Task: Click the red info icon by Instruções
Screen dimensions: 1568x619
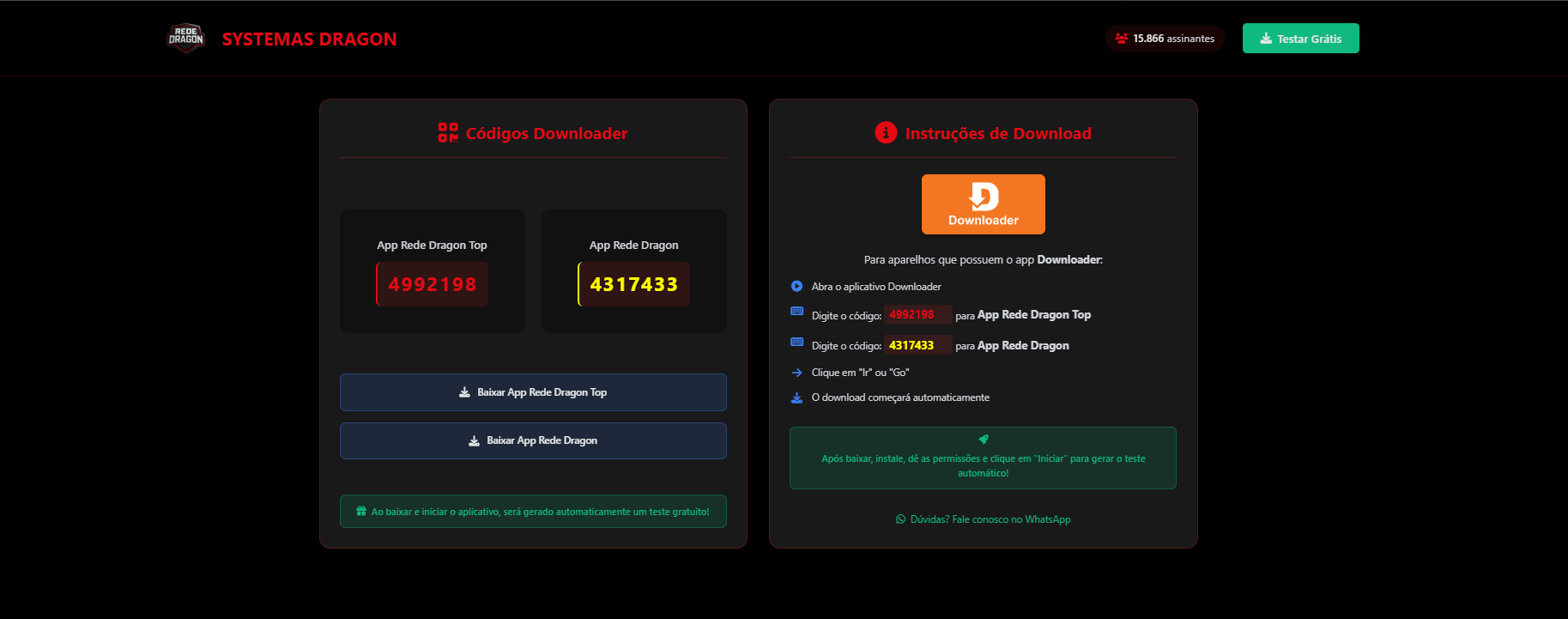Action: coord(886,133)
